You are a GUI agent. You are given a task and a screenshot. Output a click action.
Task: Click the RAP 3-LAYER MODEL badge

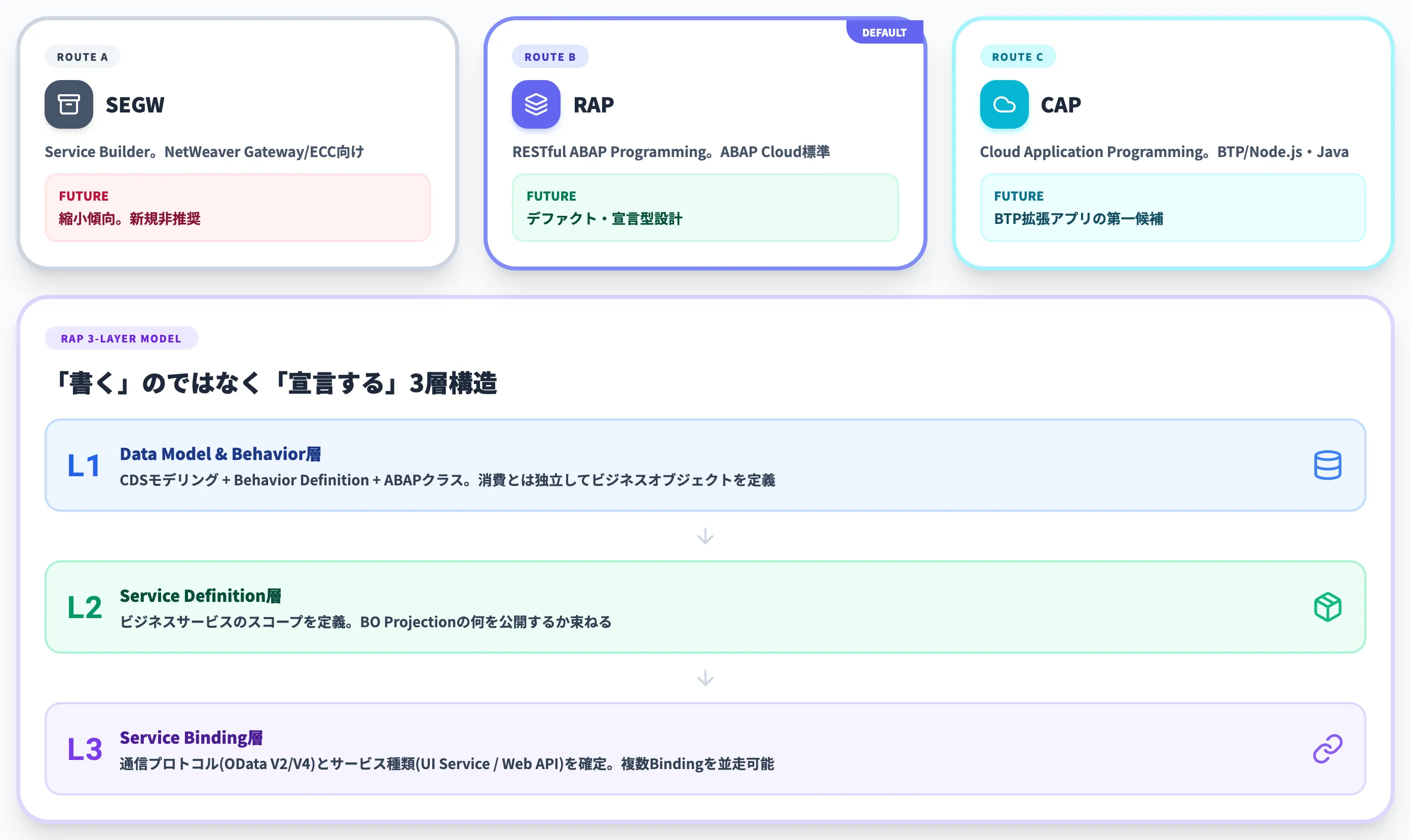pyautogui.click(x=121, y=338)
